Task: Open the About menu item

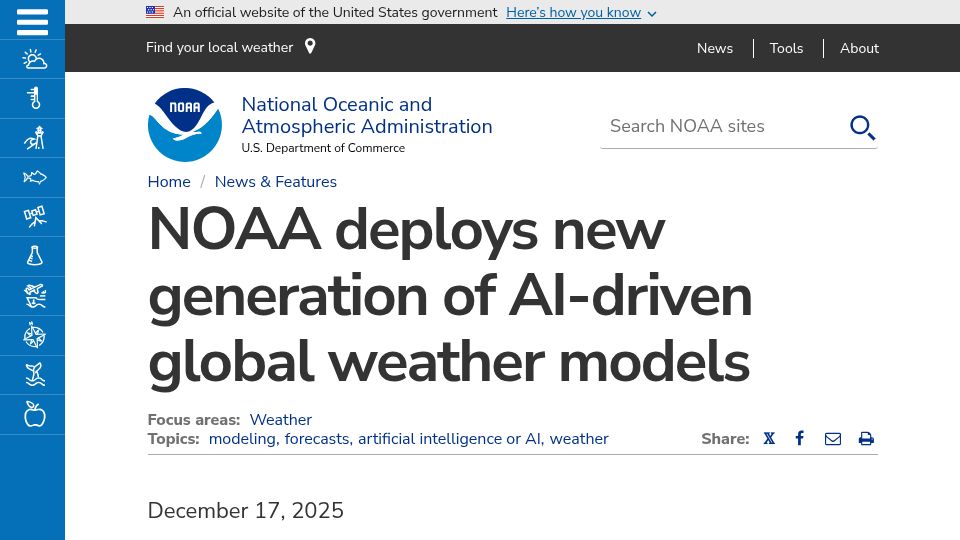Action: (x=859, y=48)
